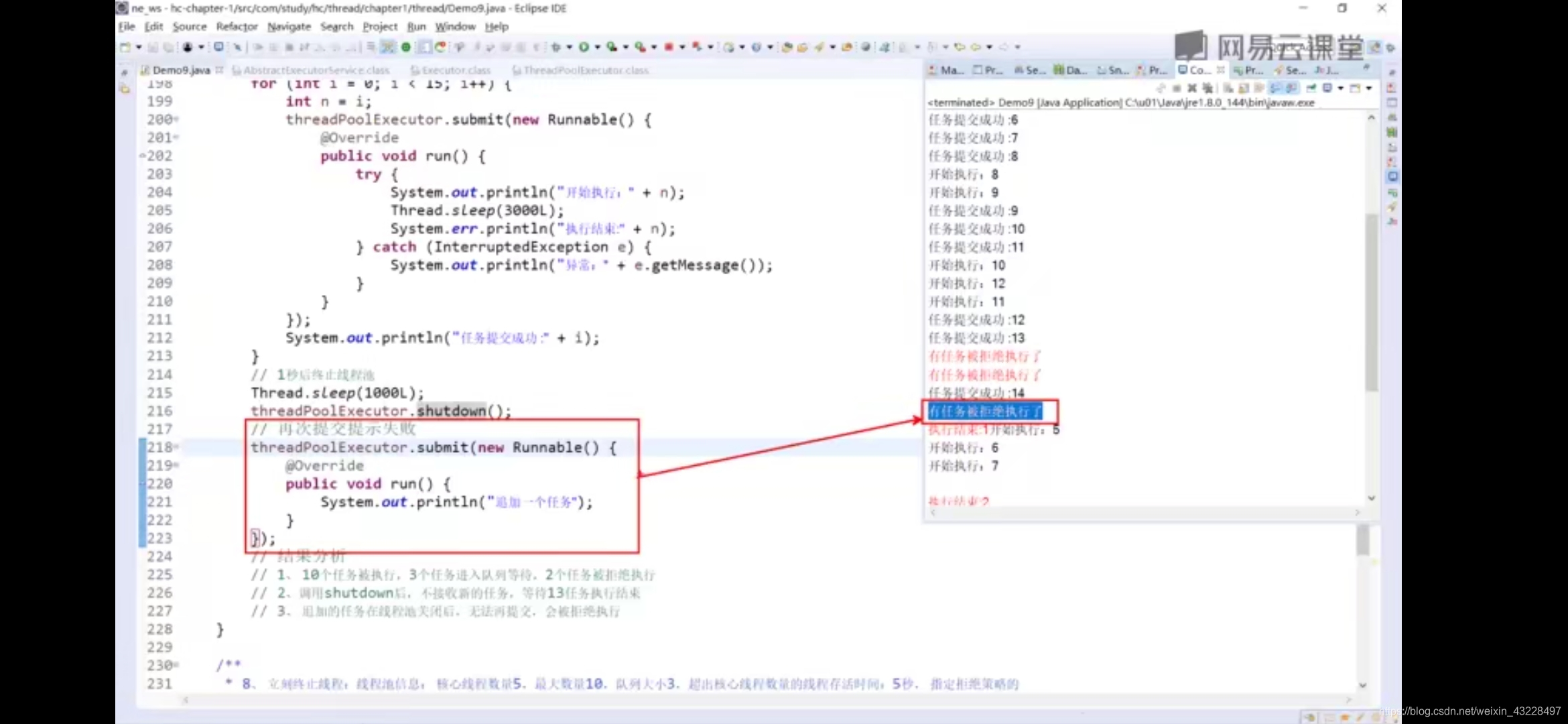Image resolution: width=1568 pixels, height=724 pixels.
Task: Toggle Show Console When Standard Error Changes
Action: pyautogui.click(x=1293, y=88)
